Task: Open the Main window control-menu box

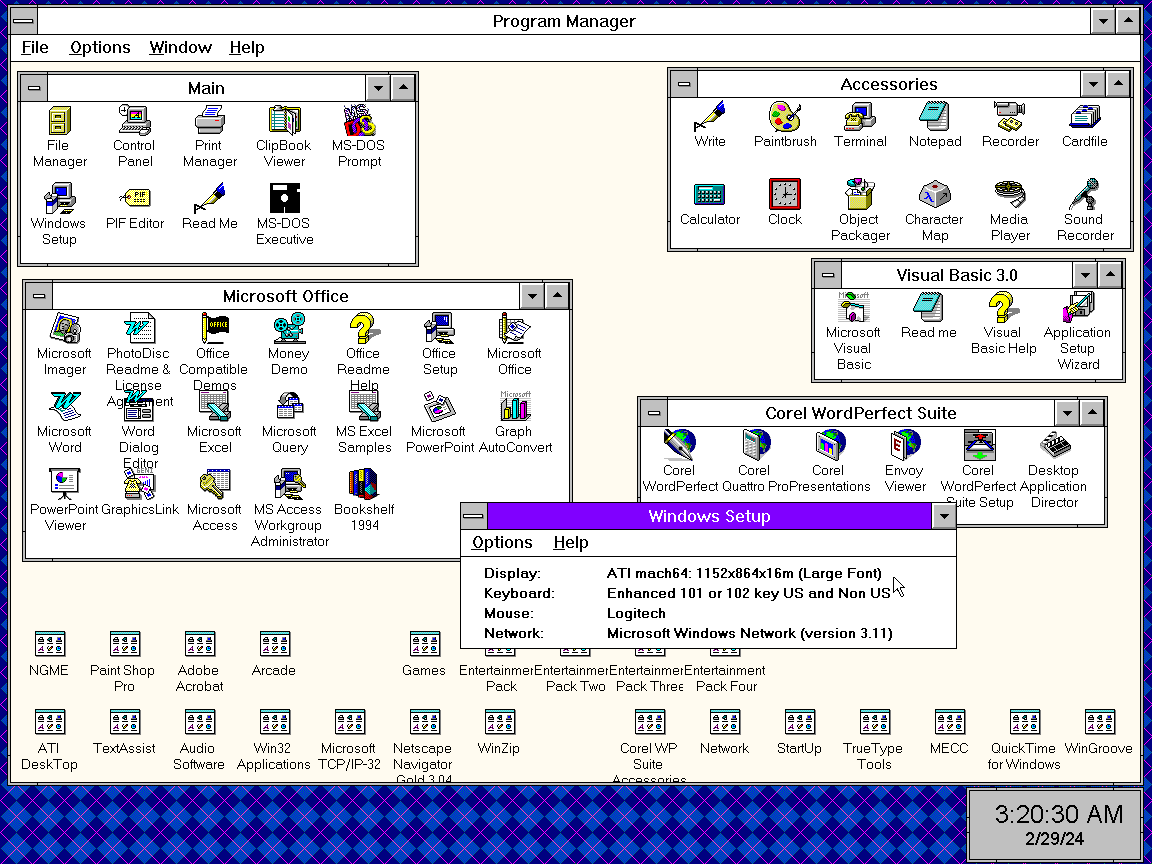Action: coord(34,88)
